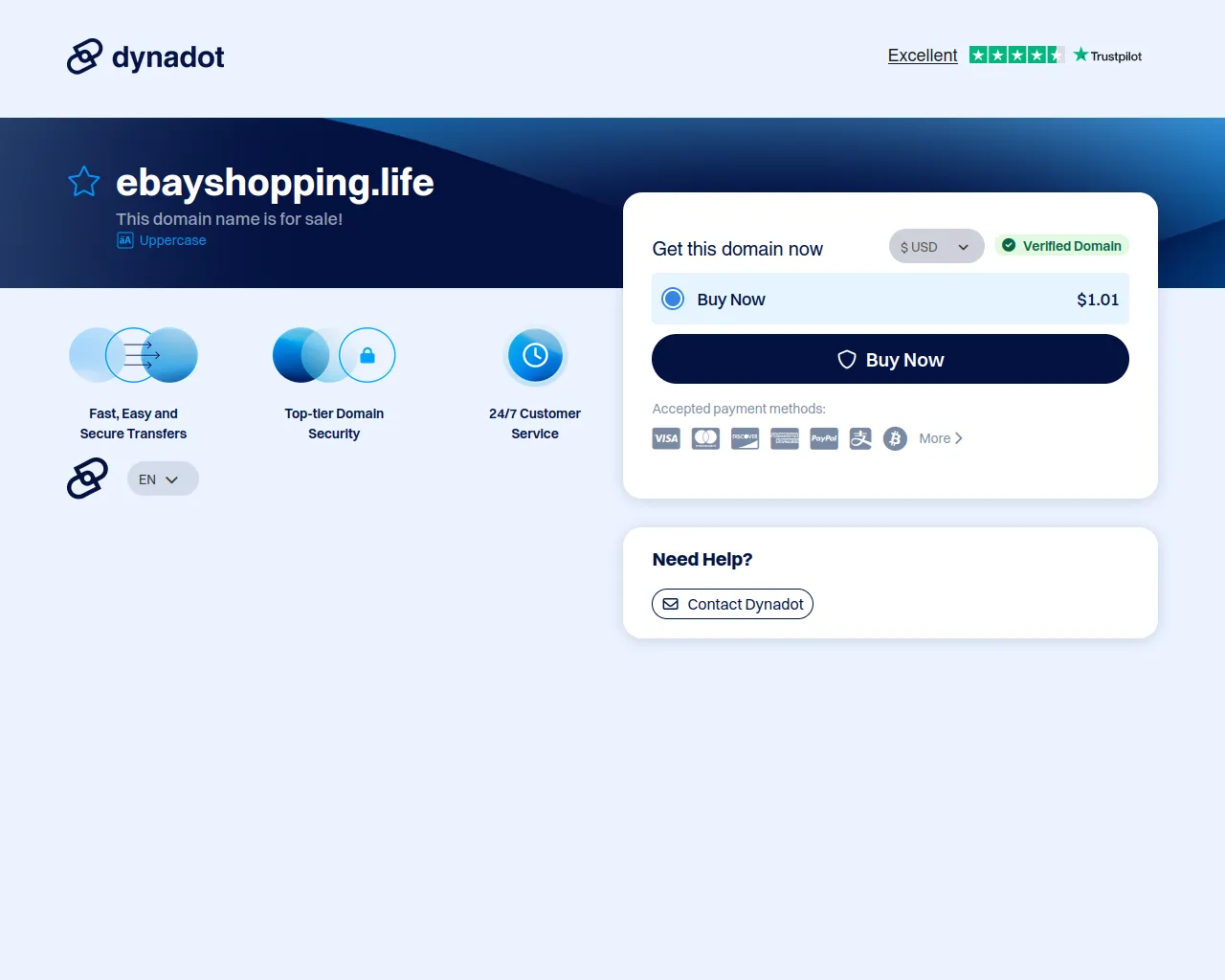Screen dimensions: 1225x980
Task: Click the Trustpilot logo
Action: tap(1107, 56)
